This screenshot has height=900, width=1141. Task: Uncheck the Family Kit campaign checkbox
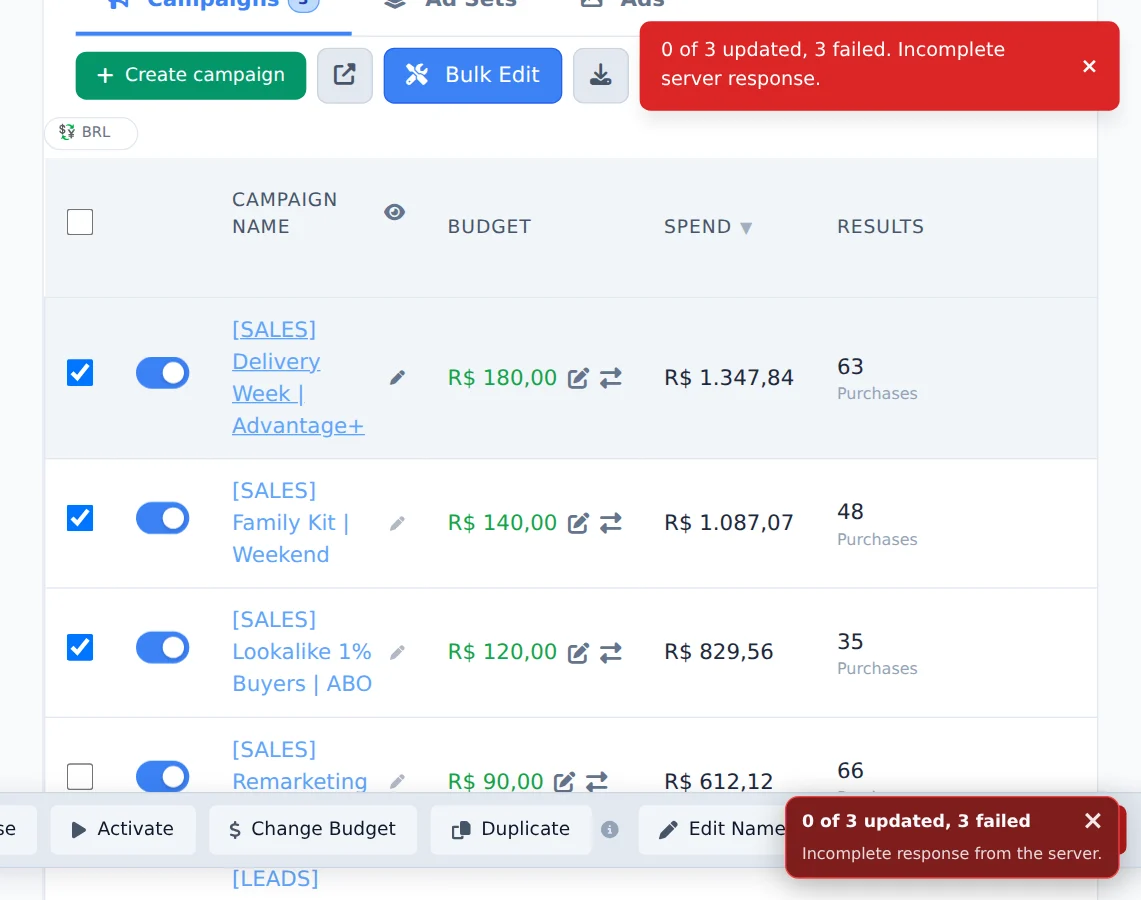(x=80, y=518)
